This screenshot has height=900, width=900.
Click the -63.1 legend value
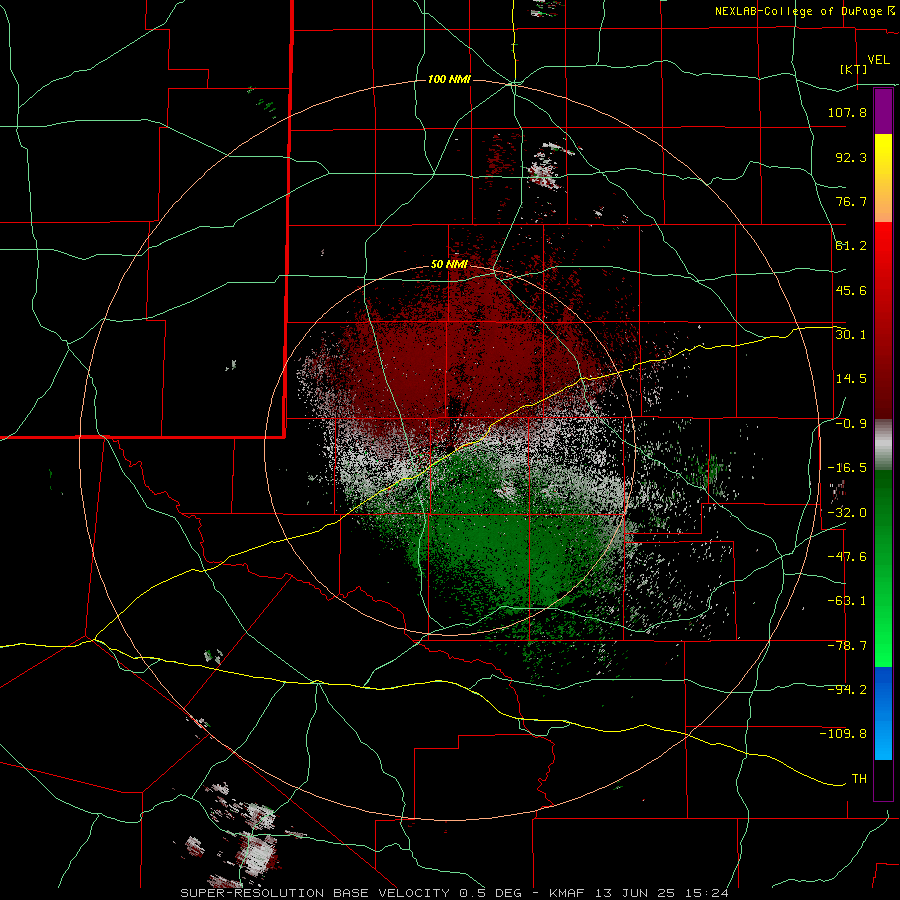pyautogui.click(x=847, y=601)
